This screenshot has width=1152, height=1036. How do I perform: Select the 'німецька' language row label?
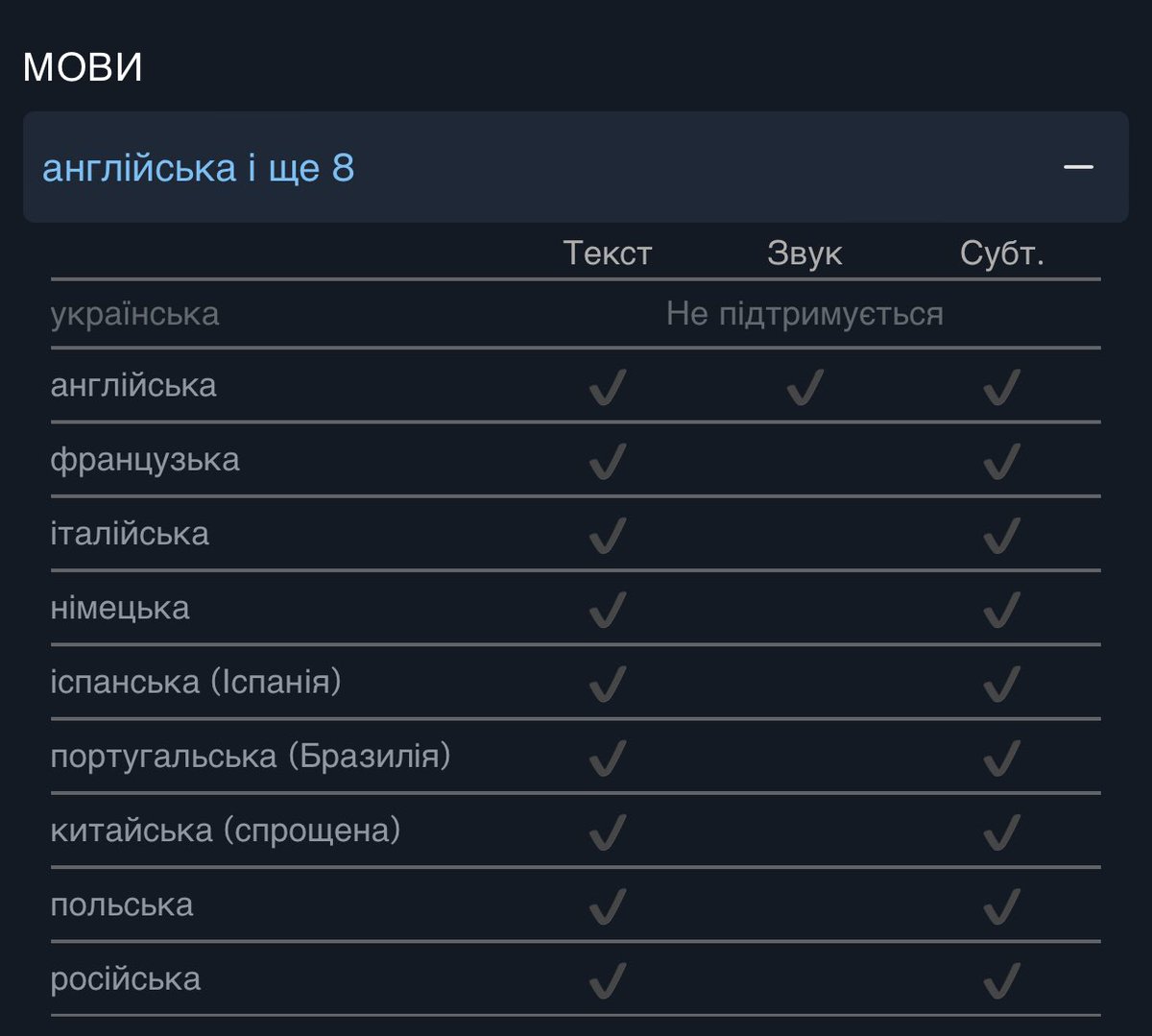pyautogui.click(x=120, y=608)
